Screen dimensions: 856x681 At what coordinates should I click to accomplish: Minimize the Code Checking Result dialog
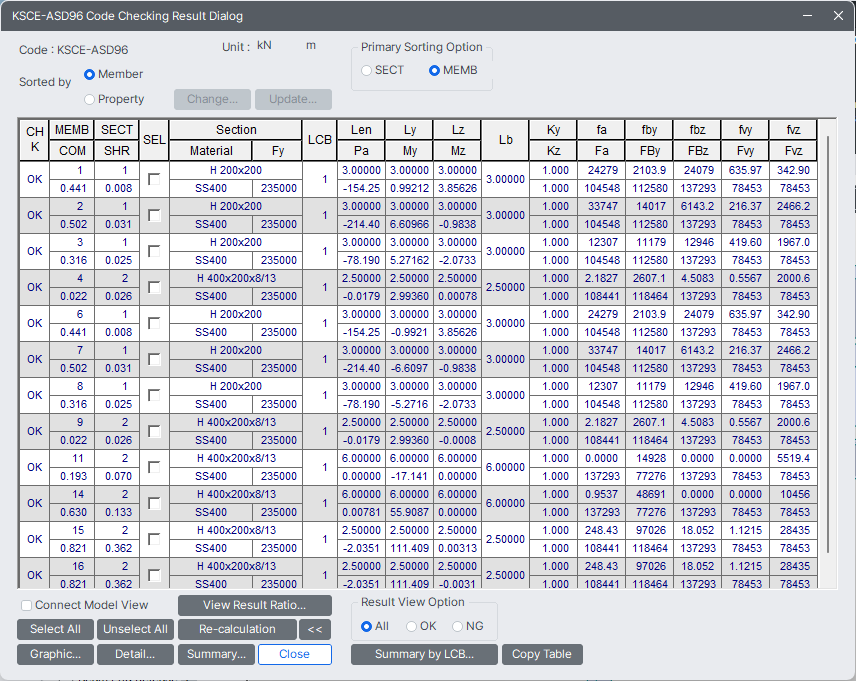click(807, 16)
